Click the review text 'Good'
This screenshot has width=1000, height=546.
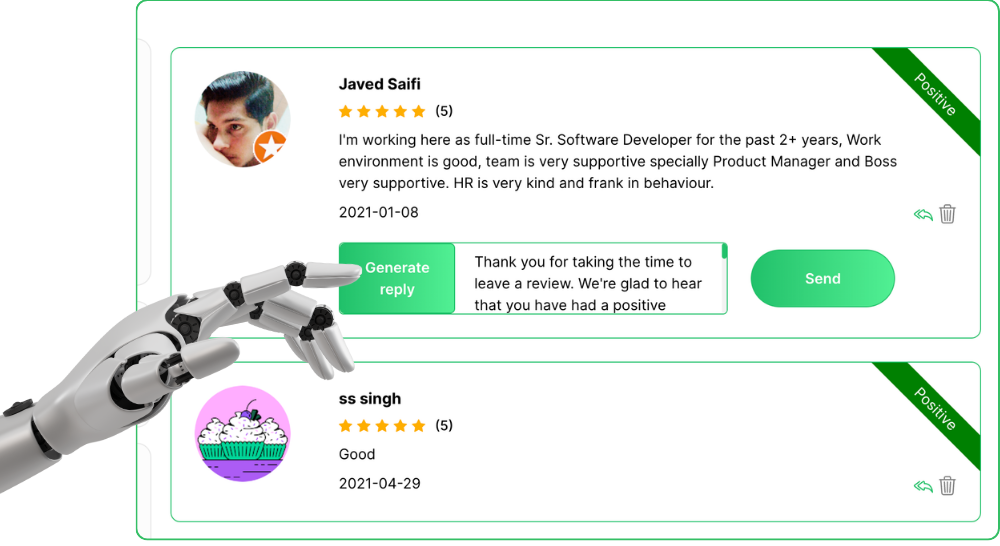coord(357,454)
